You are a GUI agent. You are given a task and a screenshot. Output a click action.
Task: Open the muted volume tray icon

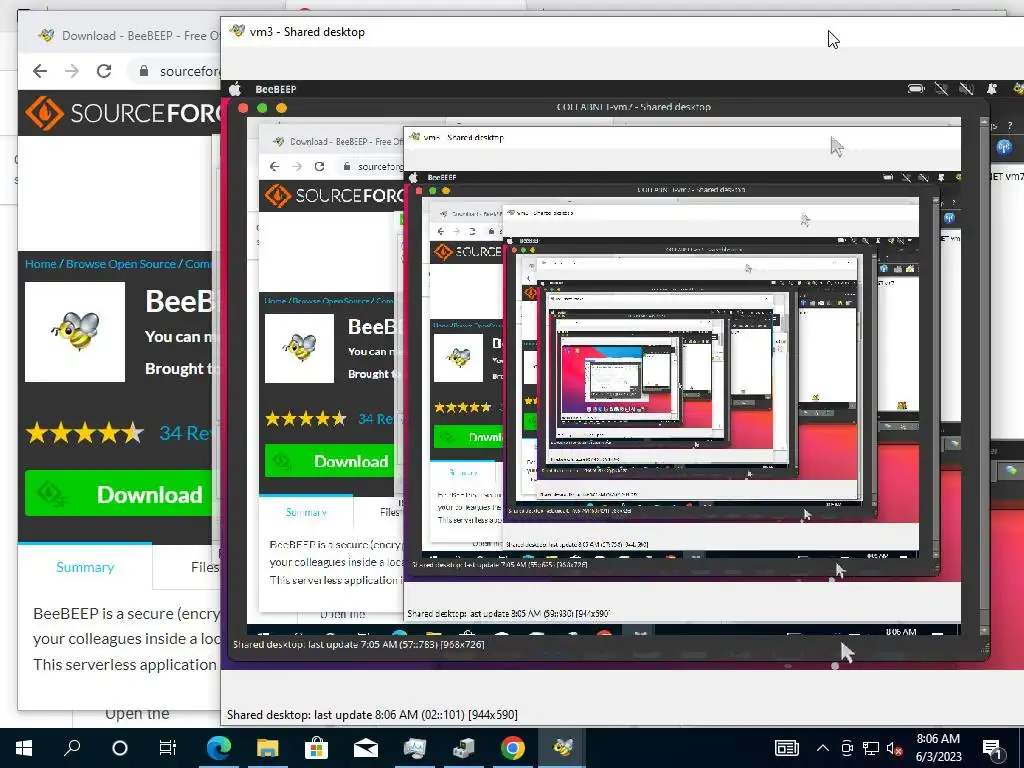tap(894, 749)
